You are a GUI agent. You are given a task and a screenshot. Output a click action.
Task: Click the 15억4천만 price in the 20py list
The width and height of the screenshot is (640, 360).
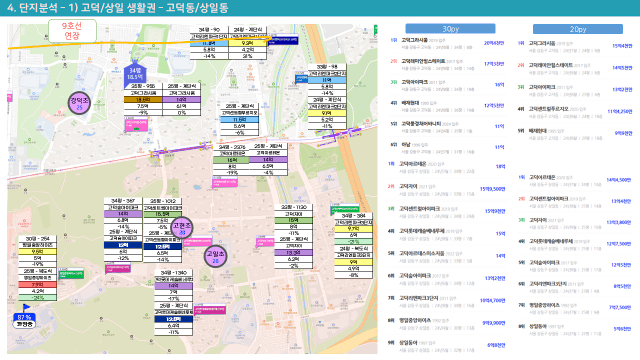622,46
